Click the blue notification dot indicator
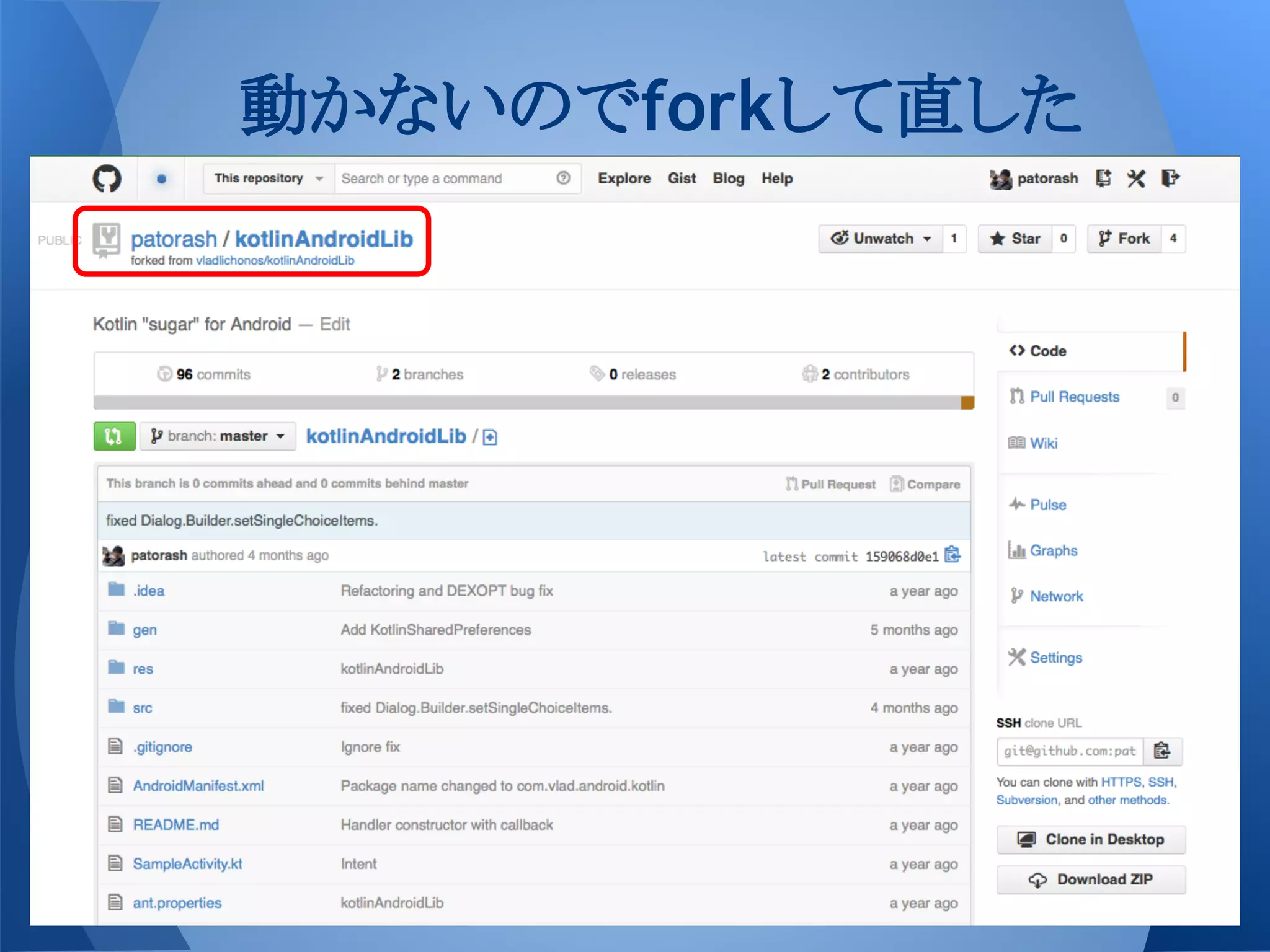The height and width of the screenshot is (952, 1270). tap(161, 179)
